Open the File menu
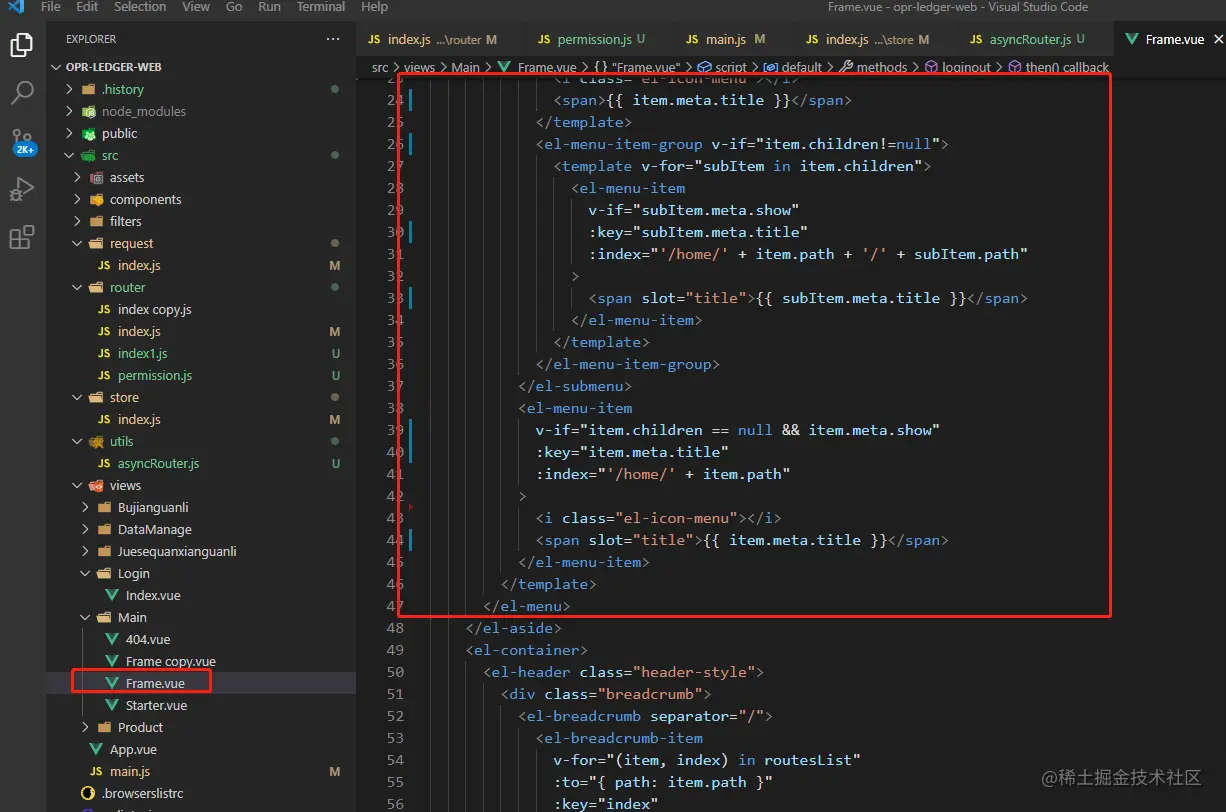The width and height of the screenshot is (1226, 812). point(51,7)
